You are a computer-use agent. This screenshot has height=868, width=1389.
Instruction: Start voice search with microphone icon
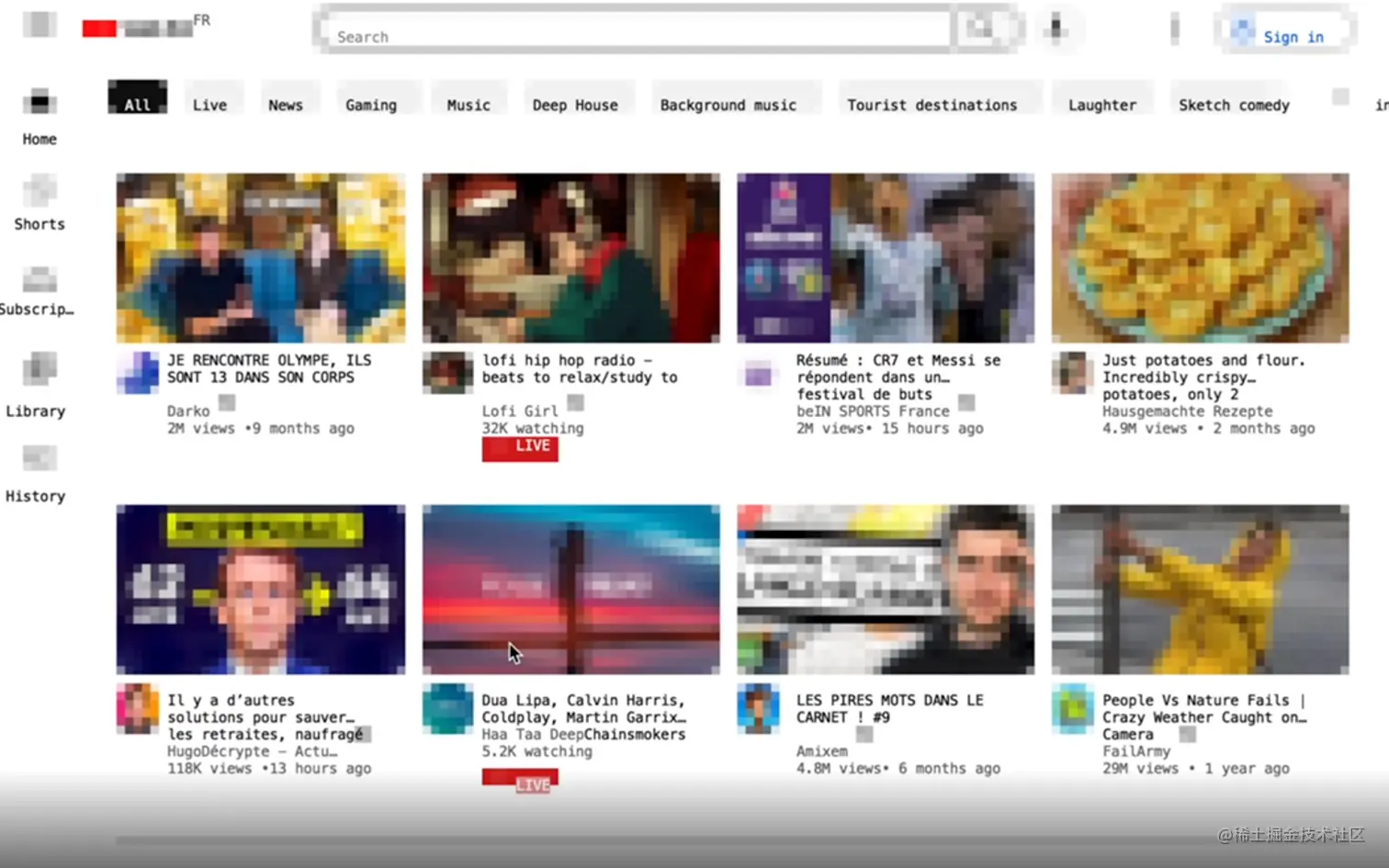[x=1056, y=28]
